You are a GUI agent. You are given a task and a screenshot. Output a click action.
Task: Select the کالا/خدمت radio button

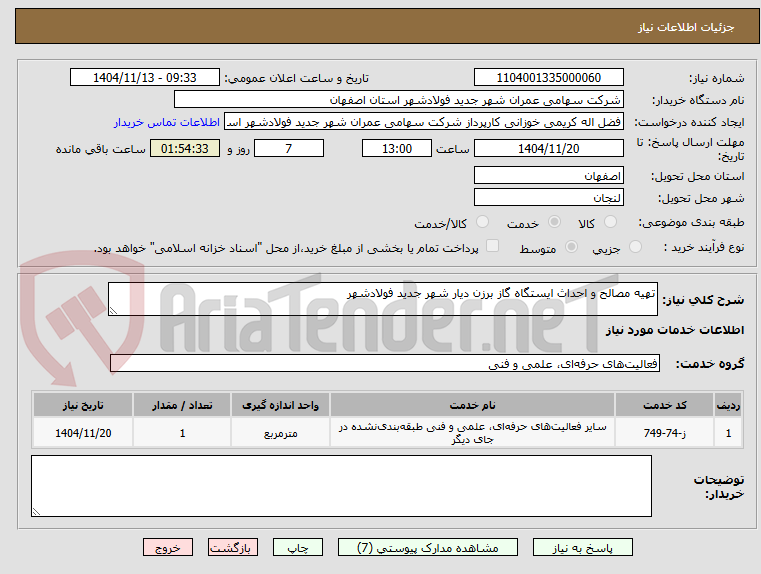482,222
